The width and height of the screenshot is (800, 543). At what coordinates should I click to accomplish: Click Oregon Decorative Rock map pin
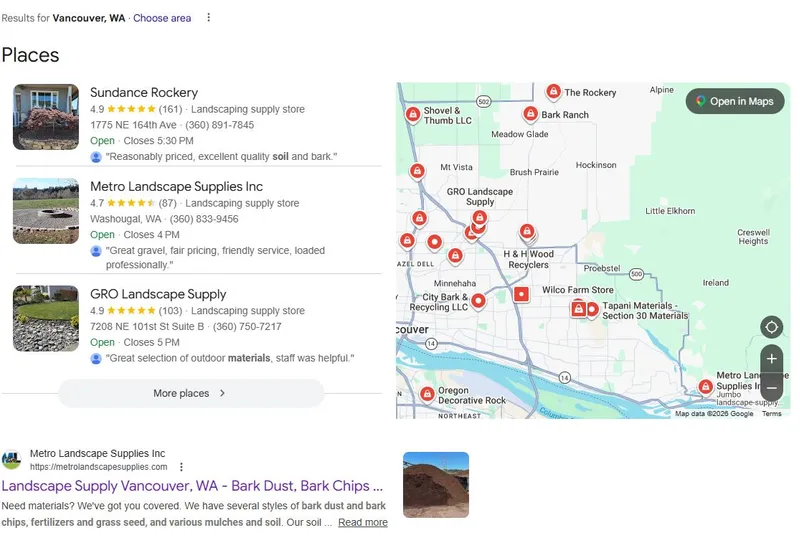[427, 394]
